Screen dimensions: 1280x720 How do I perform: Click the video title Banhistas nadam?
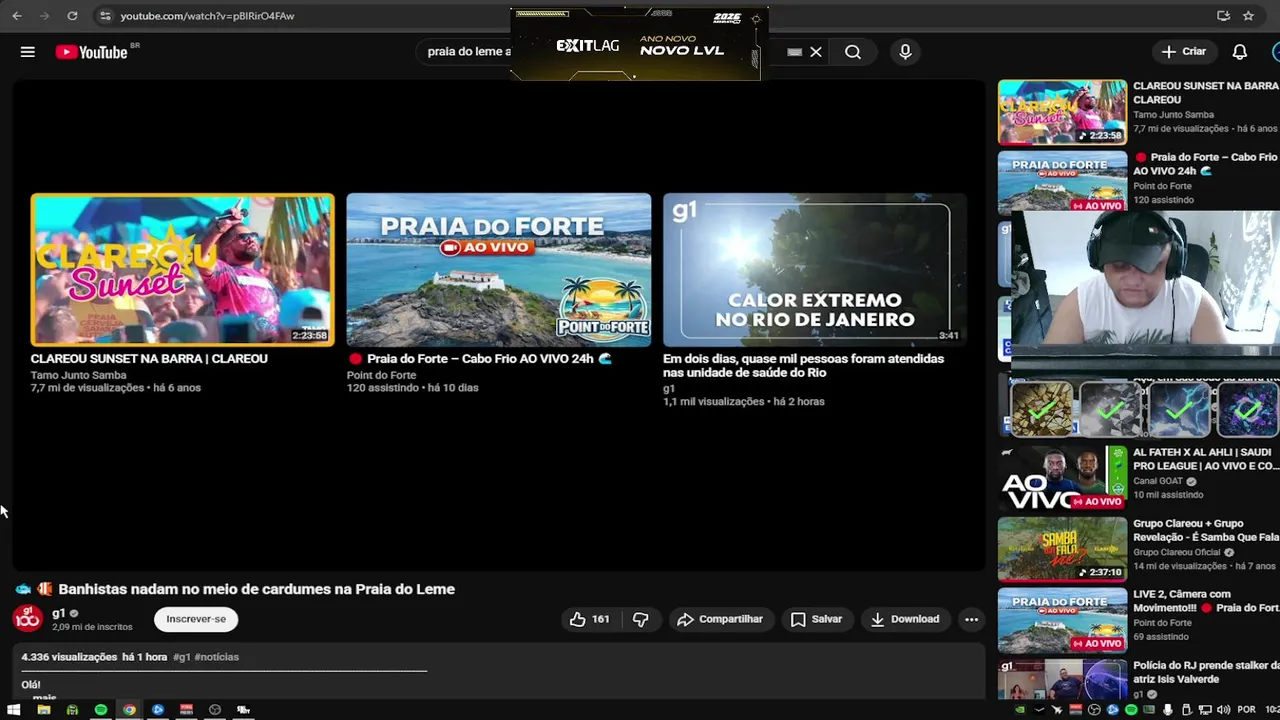(x=256, y=589)
